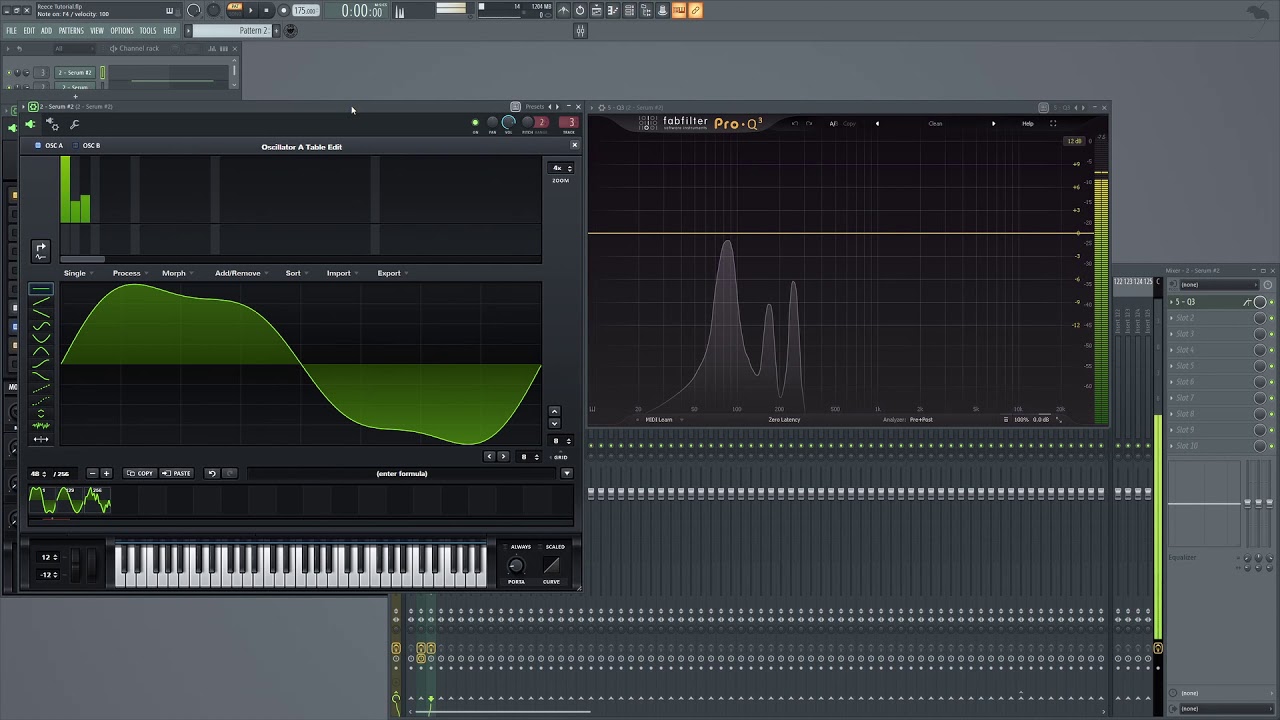
Task: Open the TOOLS menu
Action: tap(148, 31)
